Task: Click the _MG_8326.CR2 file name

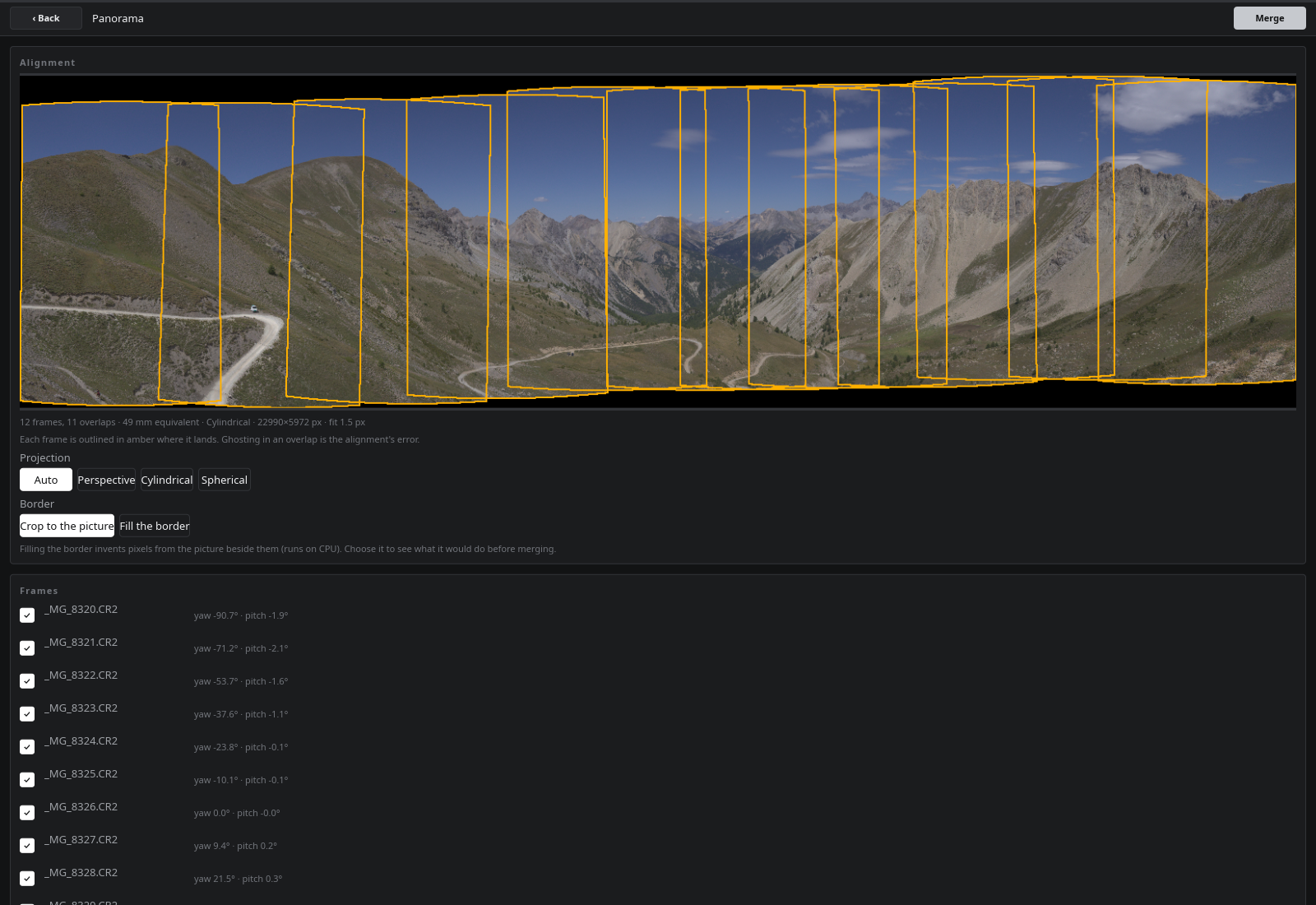Action: click(81, 807)
